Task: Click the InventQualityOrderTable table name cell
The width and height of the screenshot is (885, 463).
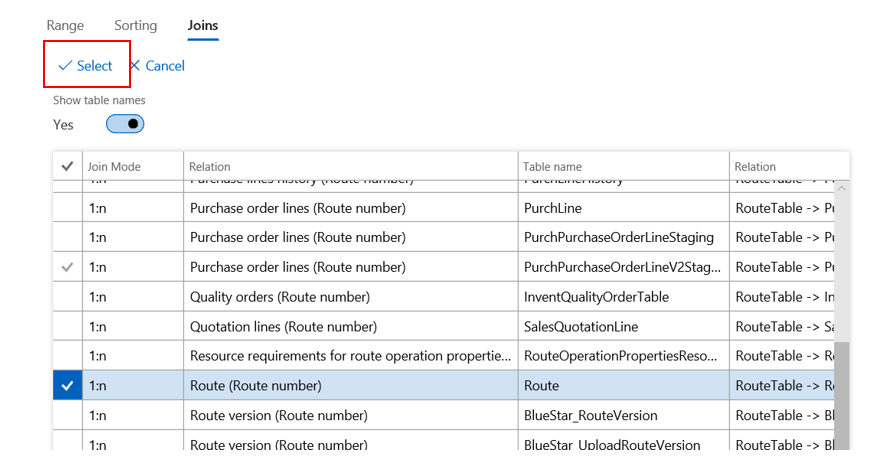Action: 596,297
